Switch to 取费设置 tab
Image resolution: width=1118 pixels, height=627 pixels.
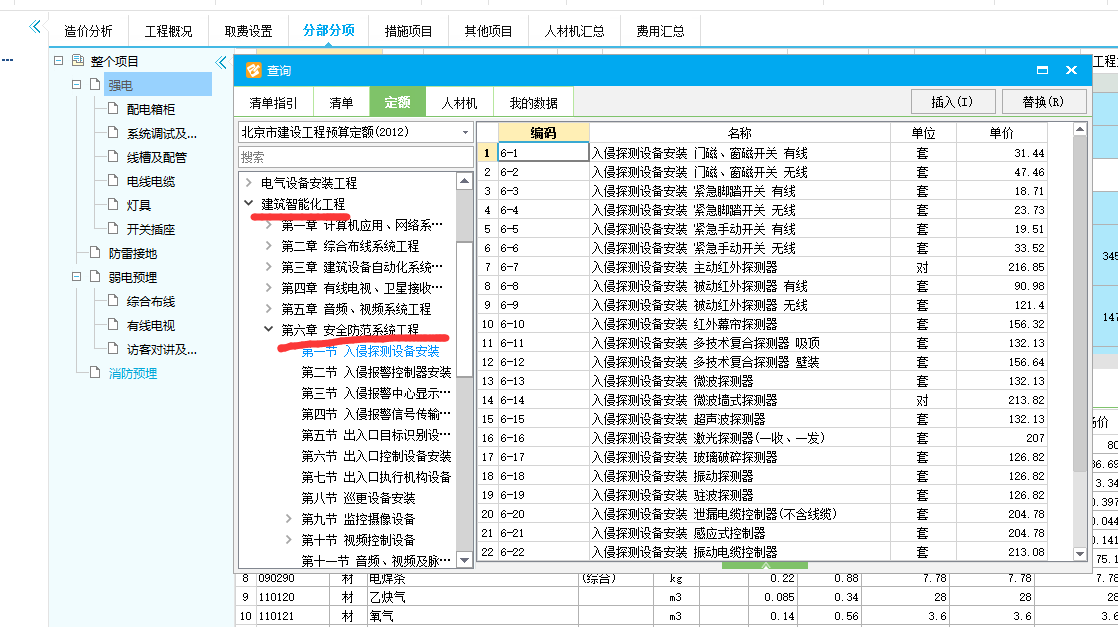coord(248,31)
